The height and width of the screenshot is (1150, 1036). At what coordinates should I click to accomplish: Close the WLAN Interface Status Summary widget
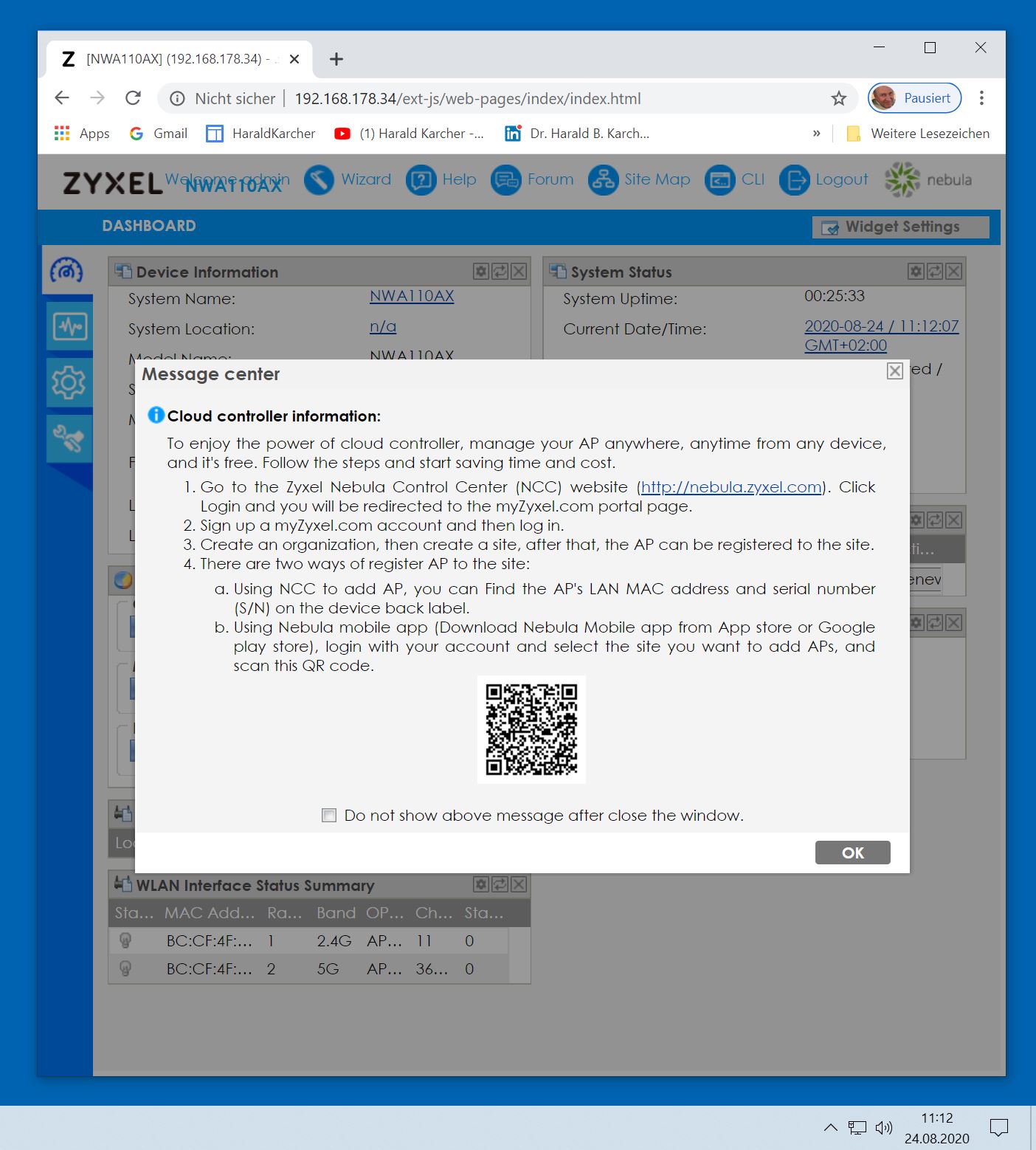(x=519, y=884)
